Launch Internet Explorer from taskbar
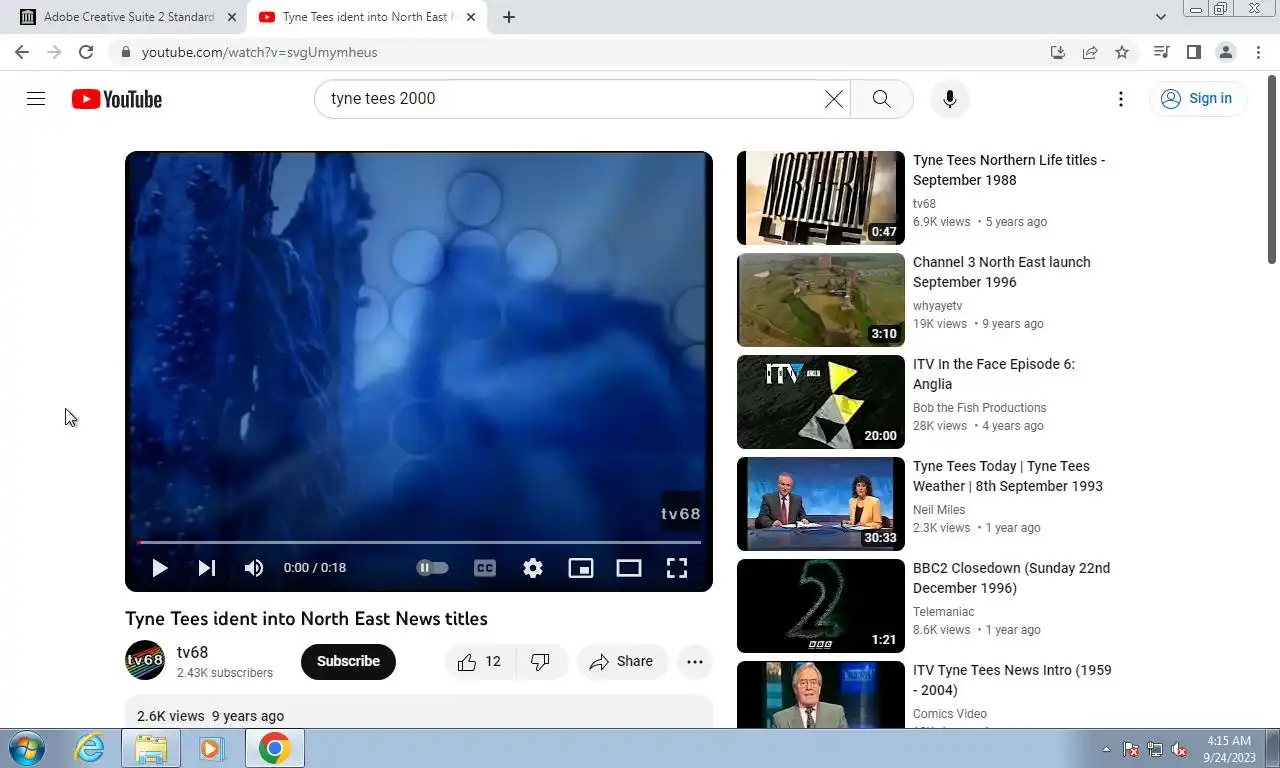Screen dimensions: 1280x768 90,748
